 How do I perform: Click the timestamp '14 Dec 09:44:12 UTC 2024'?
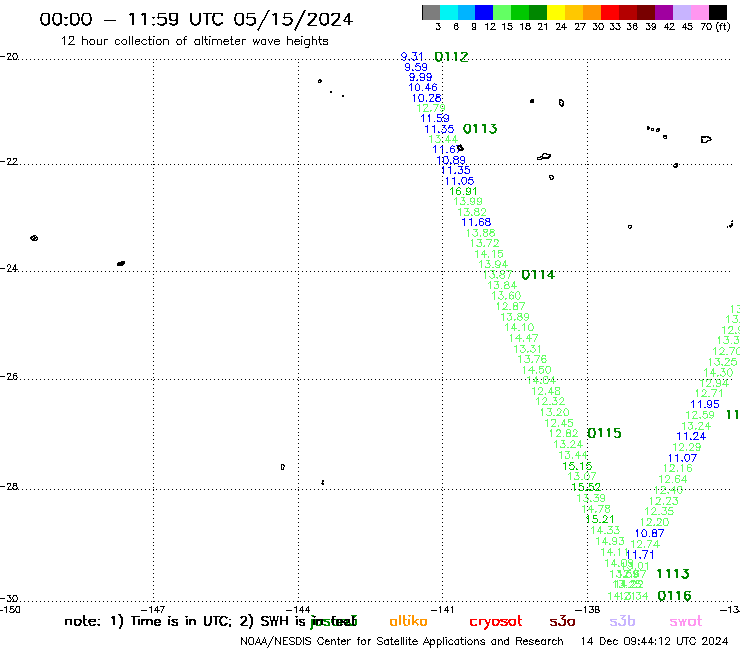pyautogui.click(x=654, y=642)
